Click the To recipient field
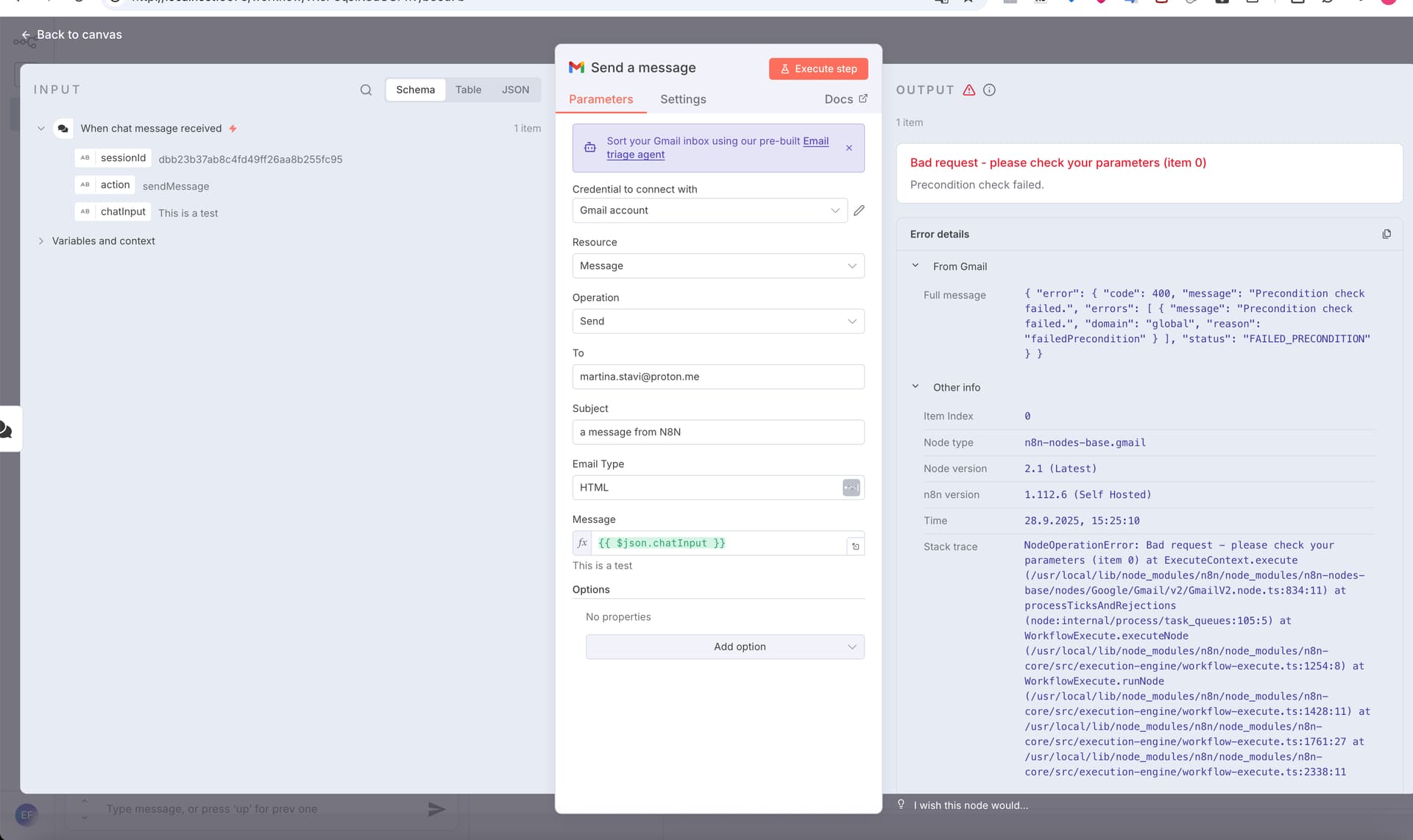Image resolution: width=1413 pixels, height=840 pixels. point(718,377)
